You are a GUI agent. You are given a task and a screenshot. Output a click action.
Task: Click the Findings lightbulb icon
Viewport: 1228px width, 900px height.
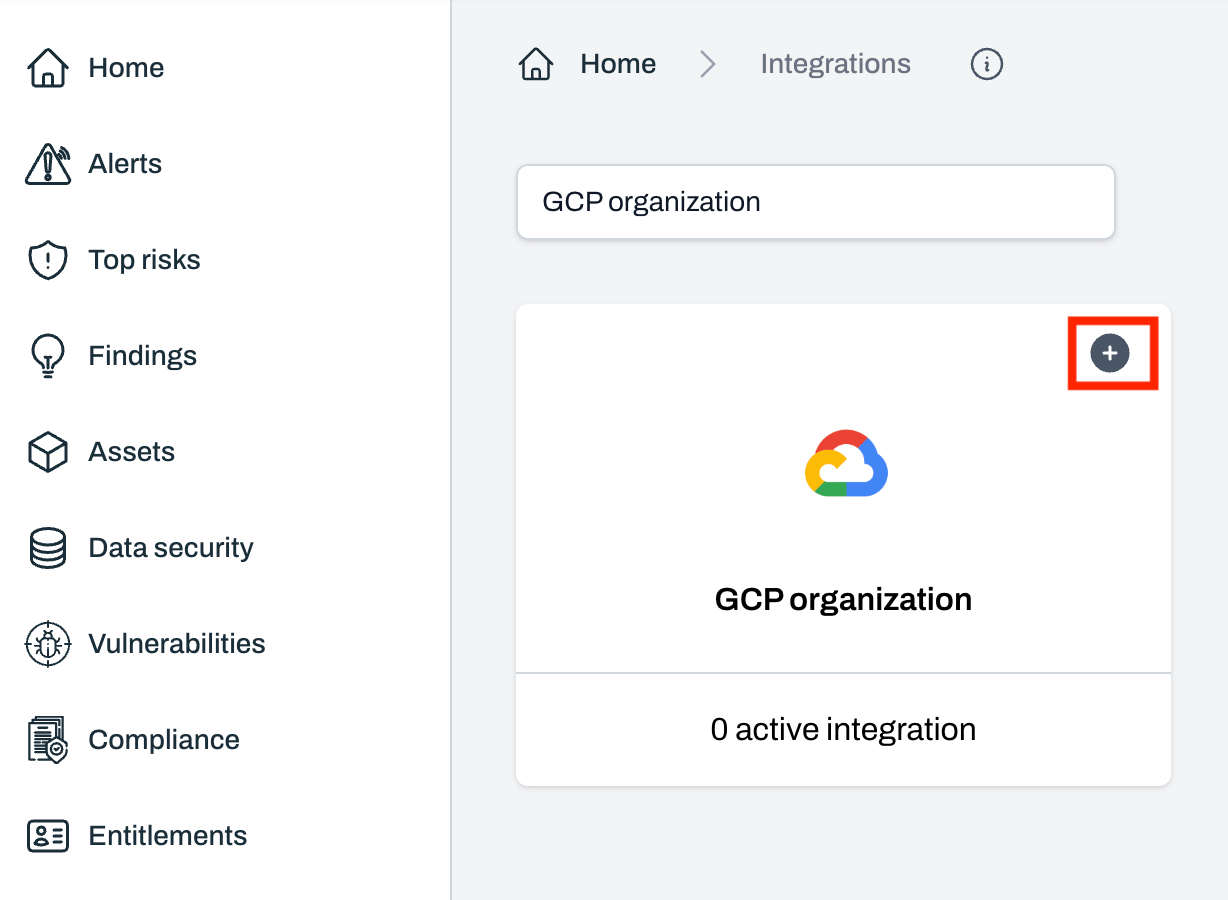coord(48,356)
